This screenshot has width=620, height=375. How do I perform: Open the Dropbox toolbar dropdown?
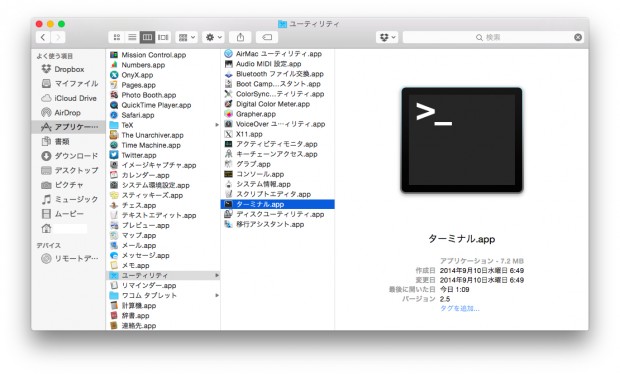[x=387, y=37]
